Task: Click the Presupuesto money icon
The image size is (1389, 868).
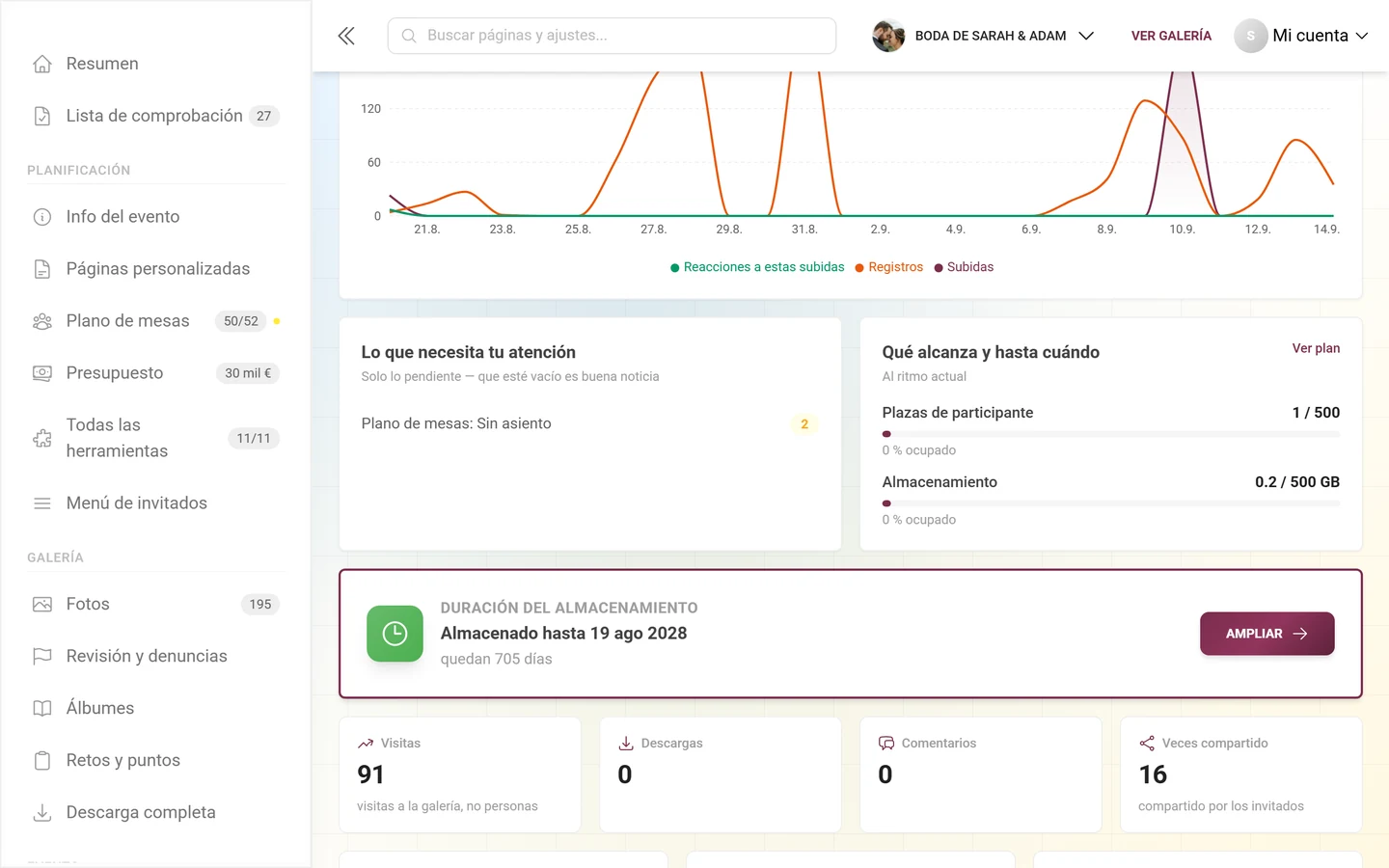Action: click(x=42, y=373)
